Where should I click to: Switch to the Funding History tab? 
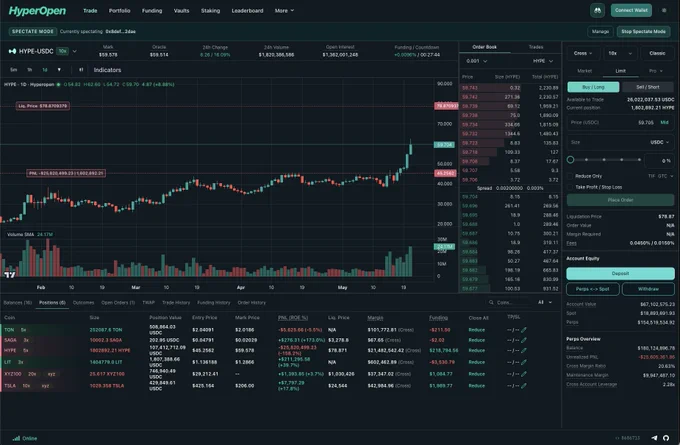(214, 302)
